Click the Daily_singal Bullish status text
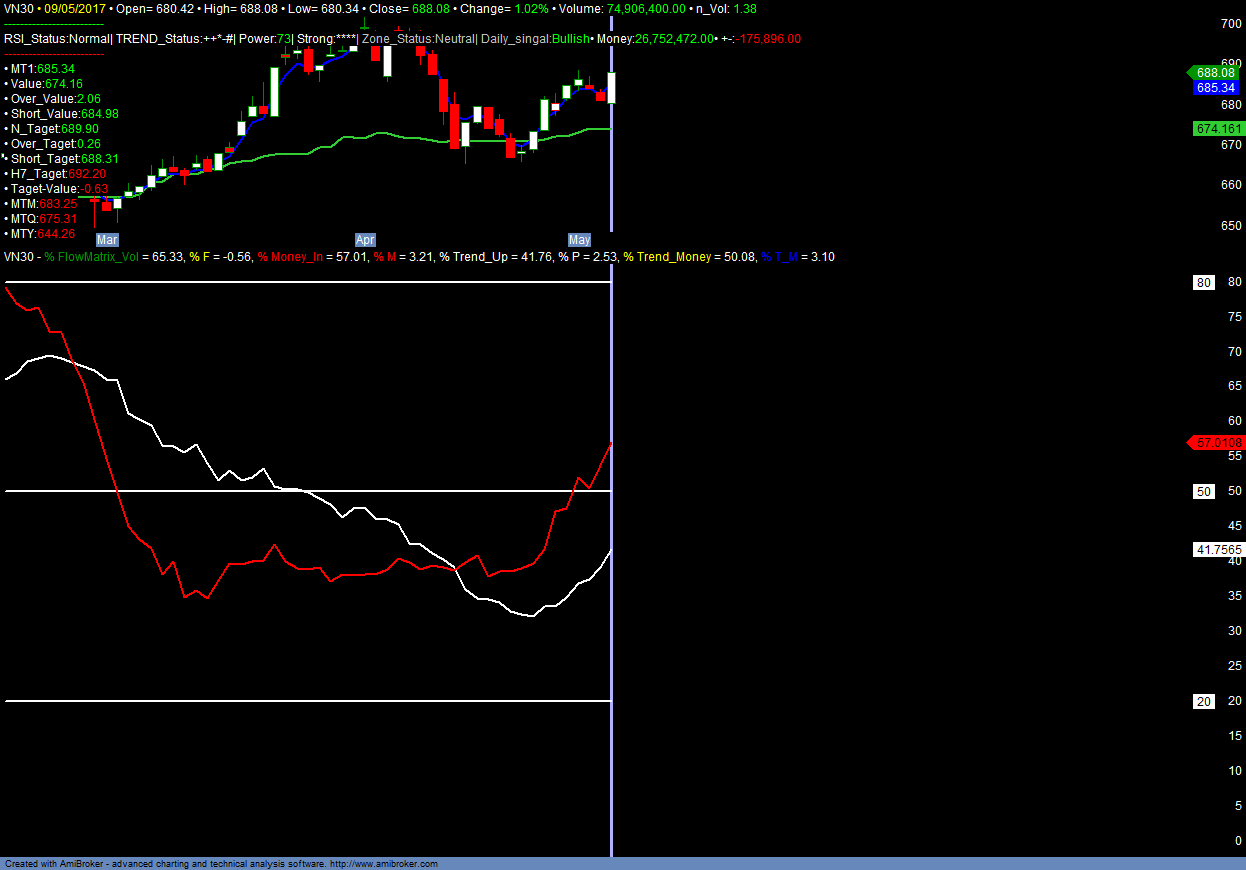 click(x=536, y=39)
